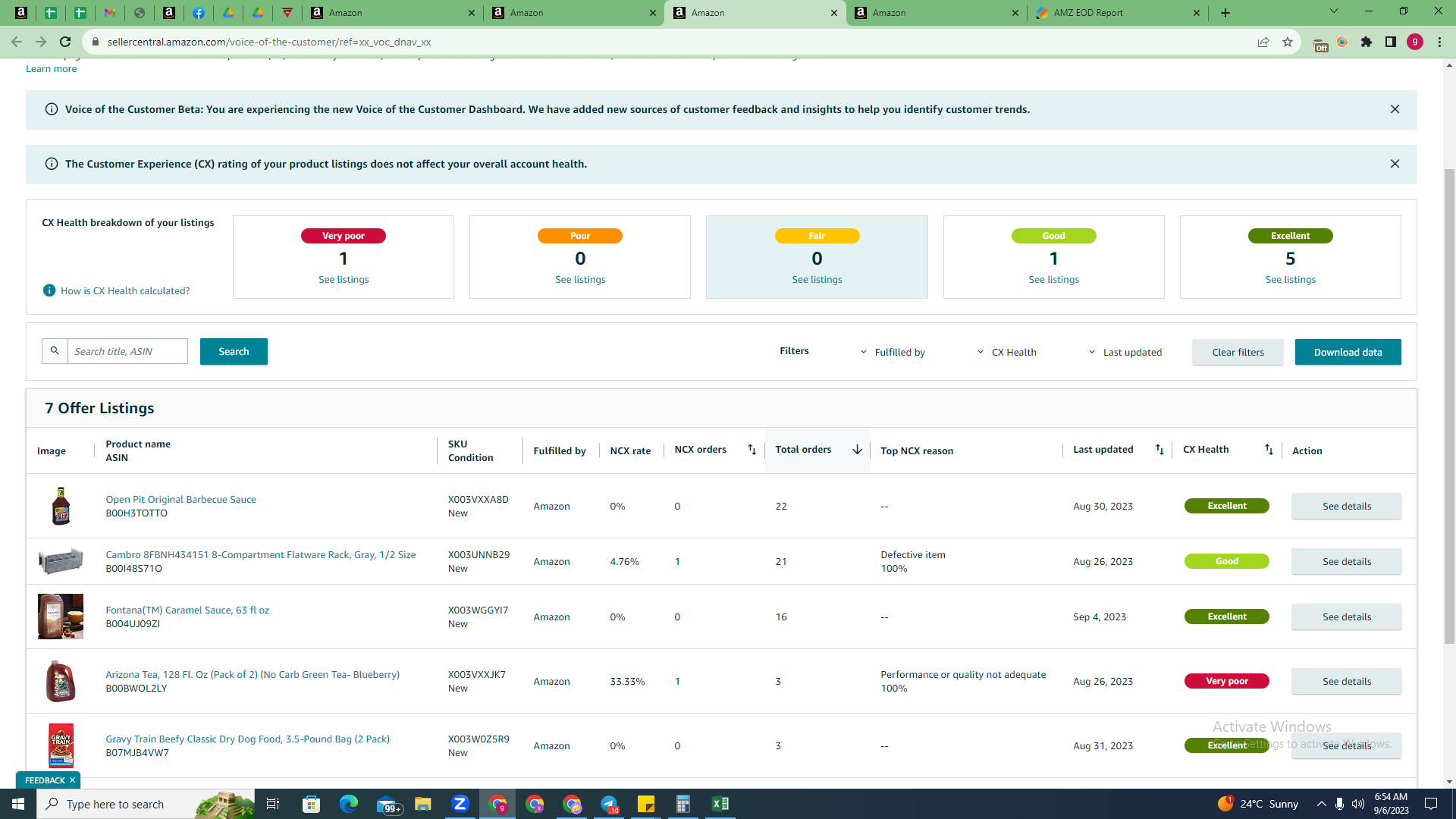The width and height of the screenshot is (1456, 819).
Task: Open File Explorer from the taskbar
Action: pyautogui.click(x=422, y=804)
